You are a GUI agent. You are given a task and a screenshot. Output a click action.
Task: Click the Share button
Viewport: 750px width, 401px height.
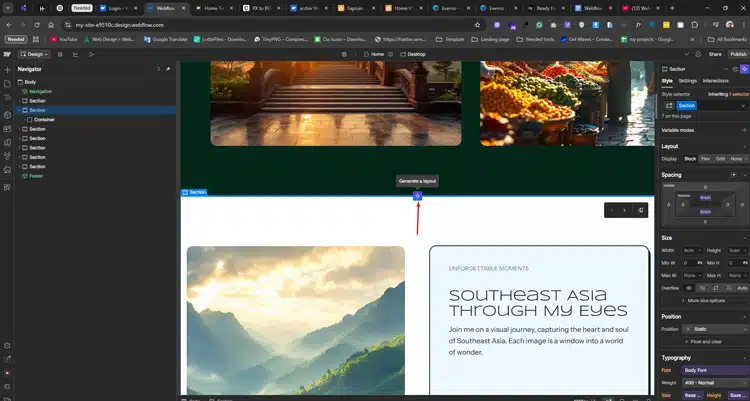[x=715, y=55]
